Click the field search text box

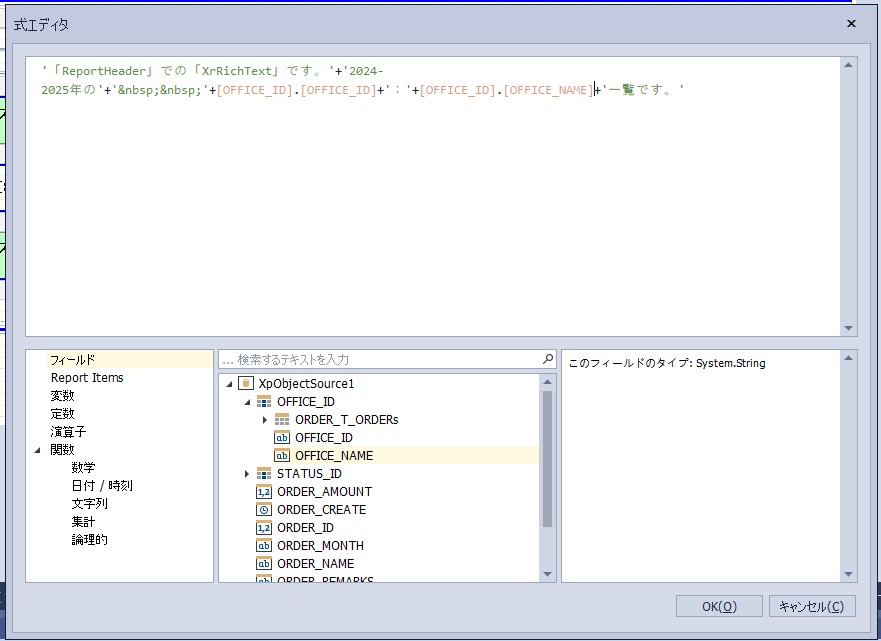coord(380,359)
